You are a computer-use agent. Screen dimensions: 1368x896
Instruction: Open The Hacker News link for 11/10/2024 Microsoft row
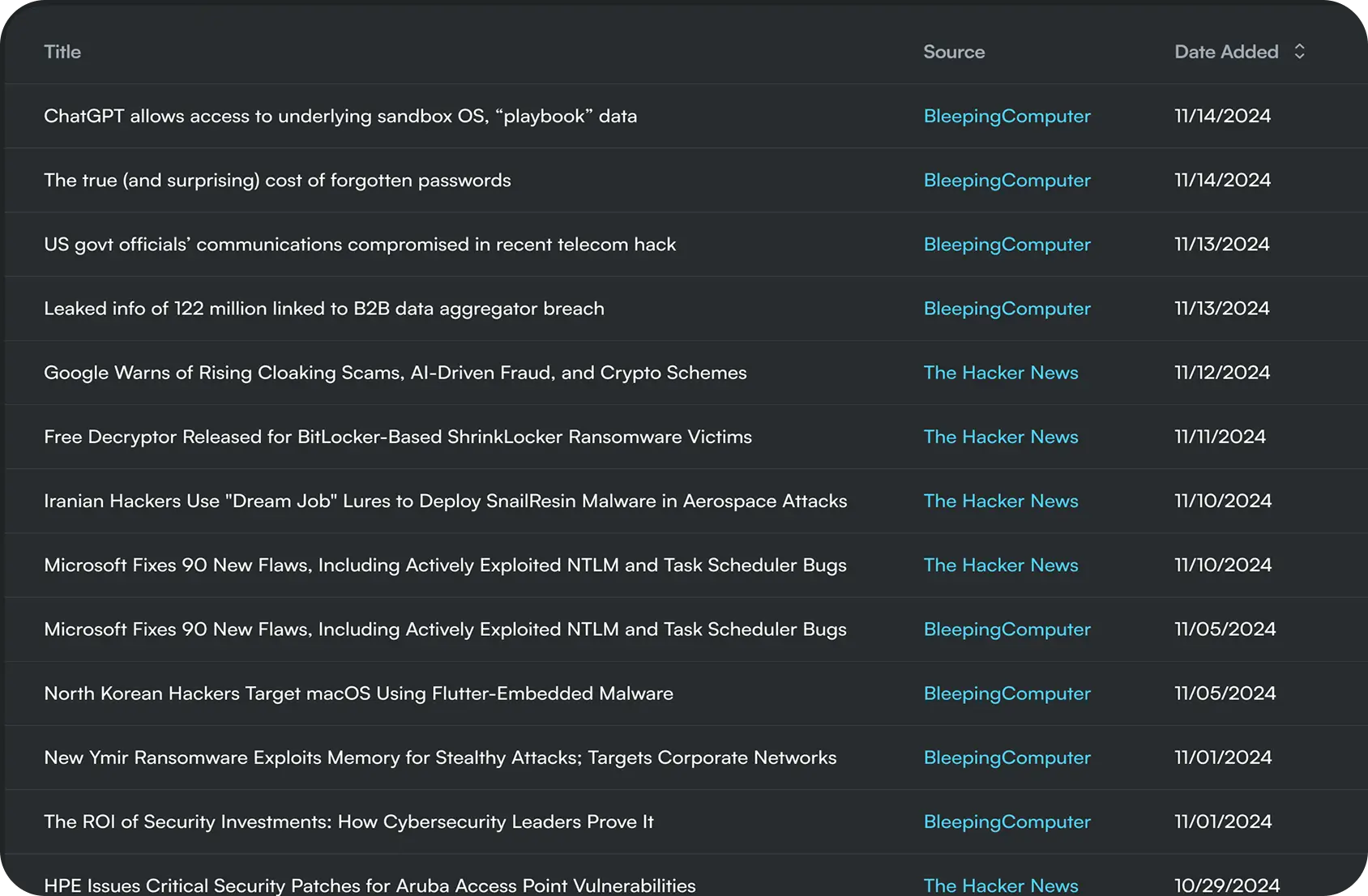click(x=1001, y=565)
